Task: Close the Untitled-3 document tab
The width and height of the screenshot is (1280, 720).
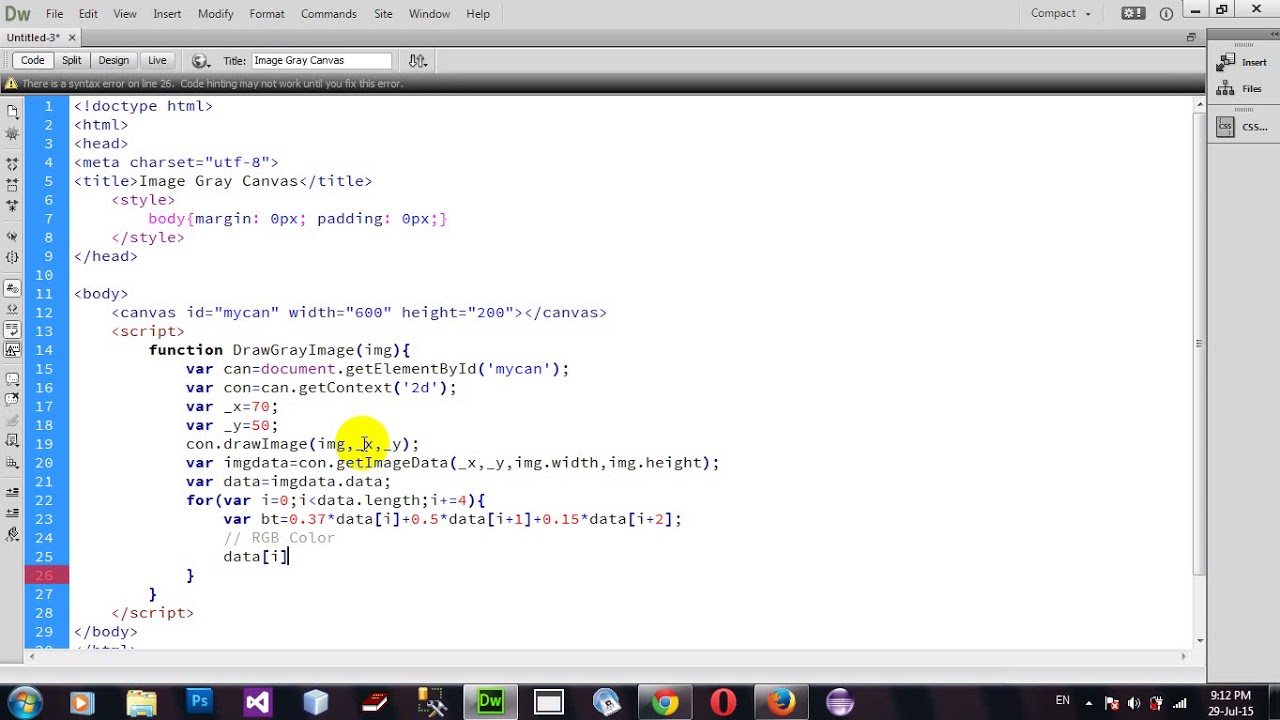Action: (72, 37)
